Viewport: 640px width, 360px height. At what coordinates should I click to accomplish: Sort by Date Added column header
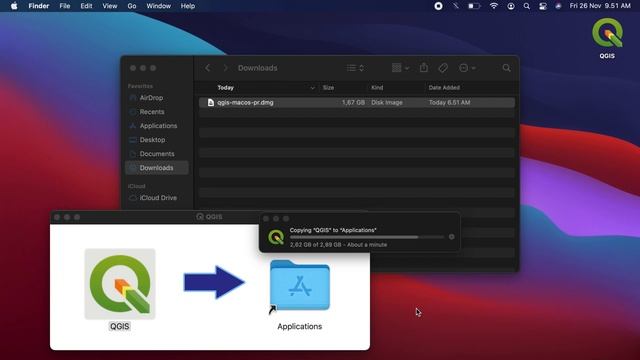pos(444,88)
